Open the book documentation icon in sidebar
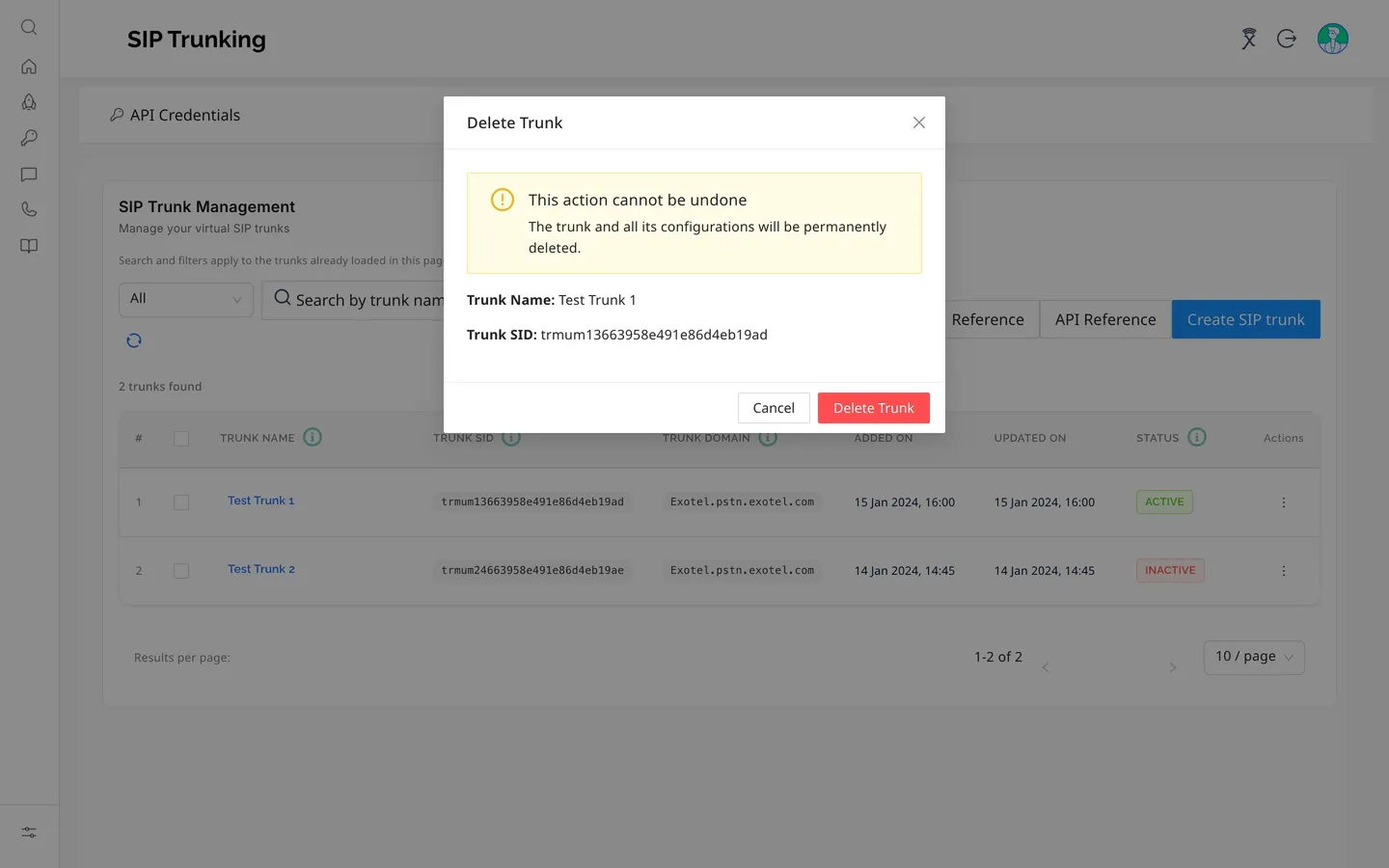 [29, 246]
